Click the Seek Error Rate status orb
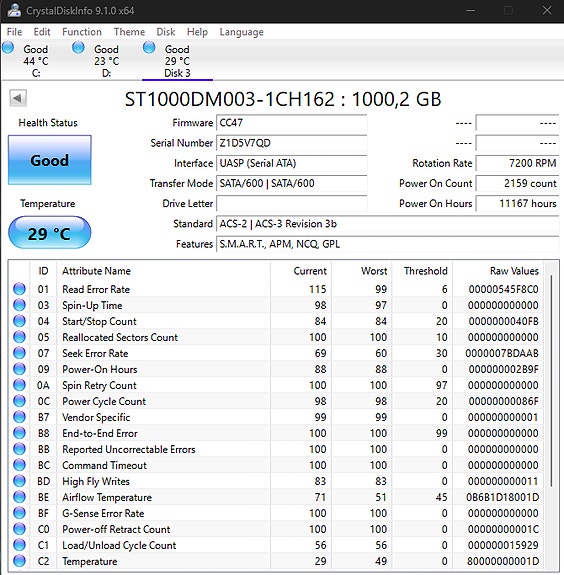Screen dimensions: 564x575 (19, 353)
